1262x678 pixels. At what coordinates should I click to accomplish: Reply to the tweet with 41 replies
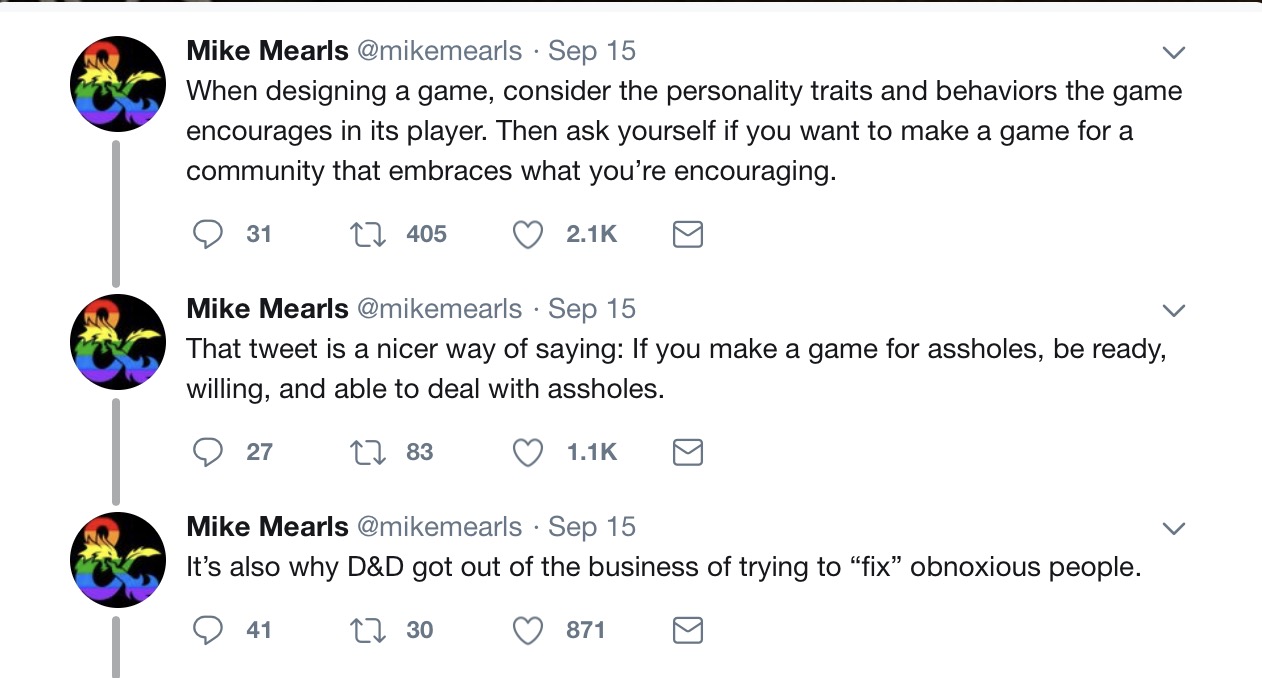coord(207,630)
